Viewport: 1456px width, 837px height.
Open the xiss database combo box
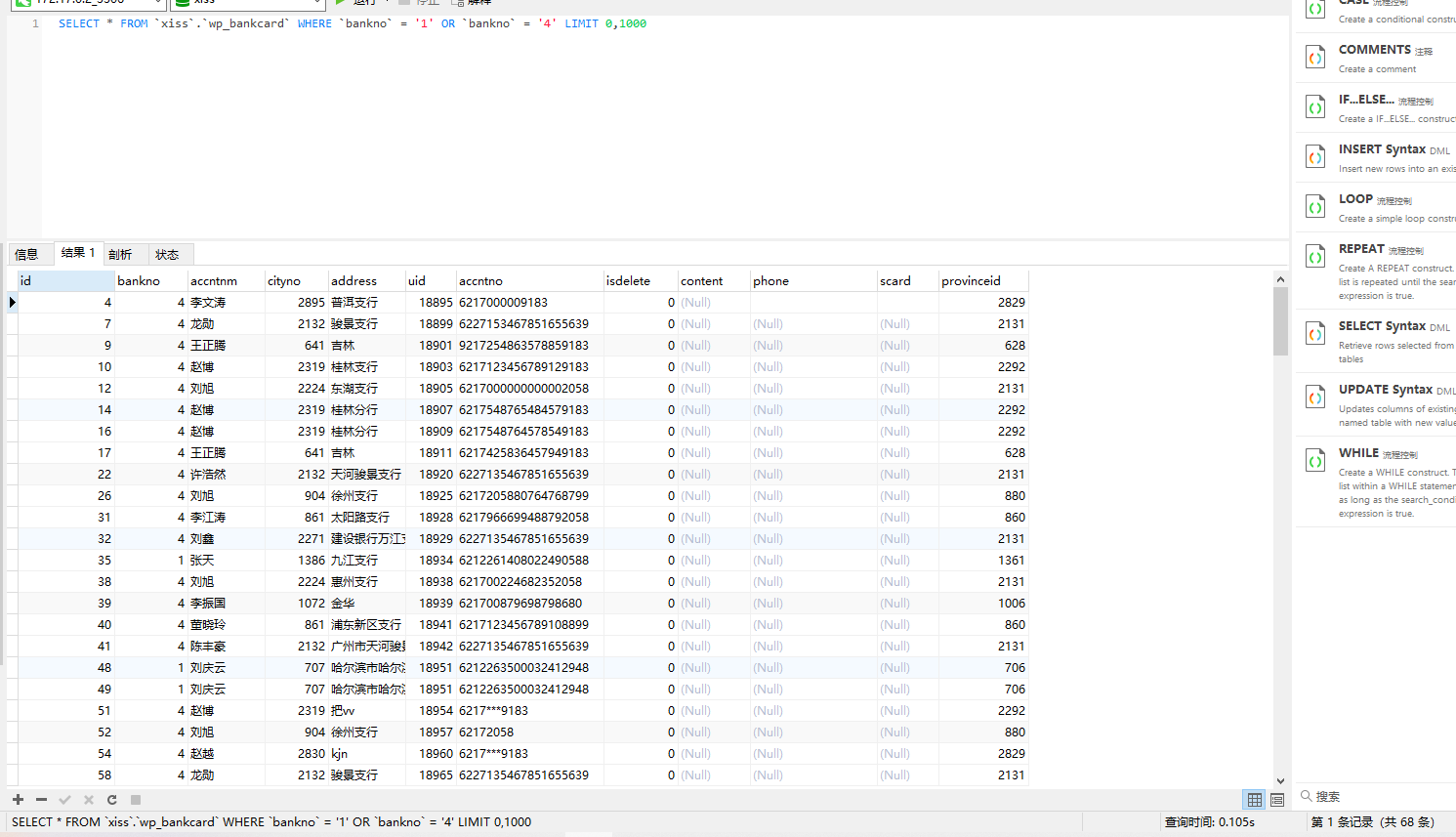(x=248, y=3)
